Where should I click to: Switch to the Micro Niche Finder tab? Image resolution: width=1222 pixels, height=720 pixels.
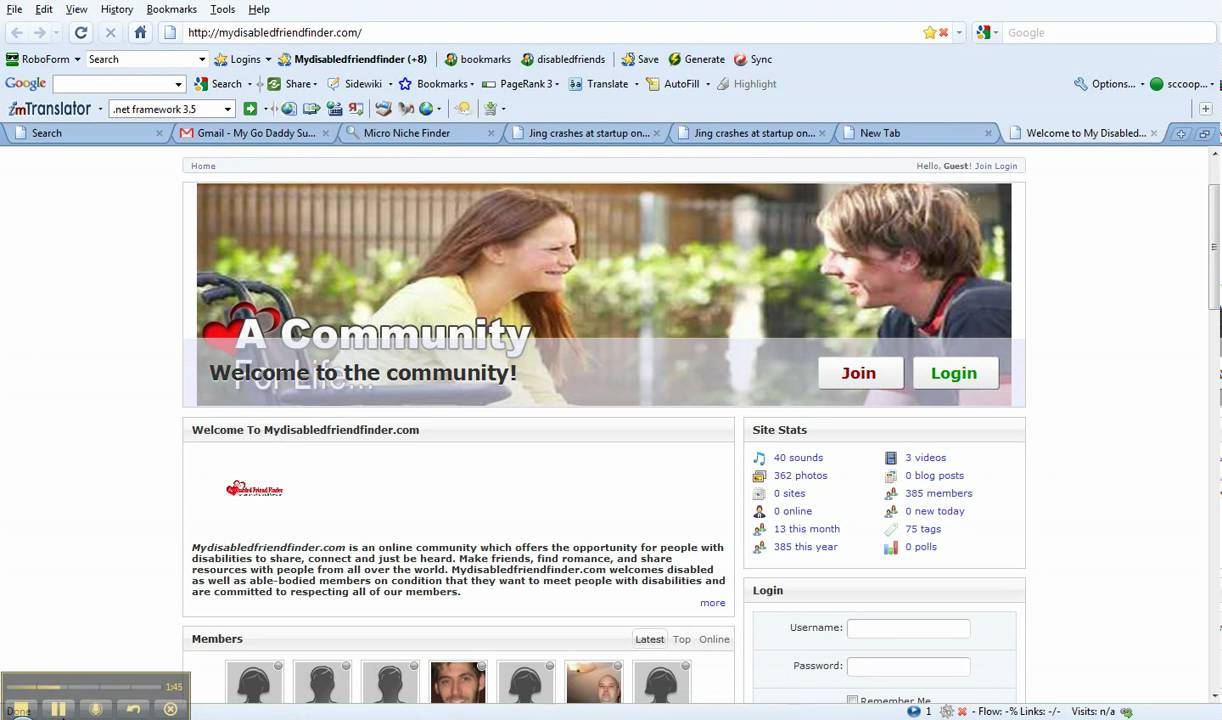419,133
